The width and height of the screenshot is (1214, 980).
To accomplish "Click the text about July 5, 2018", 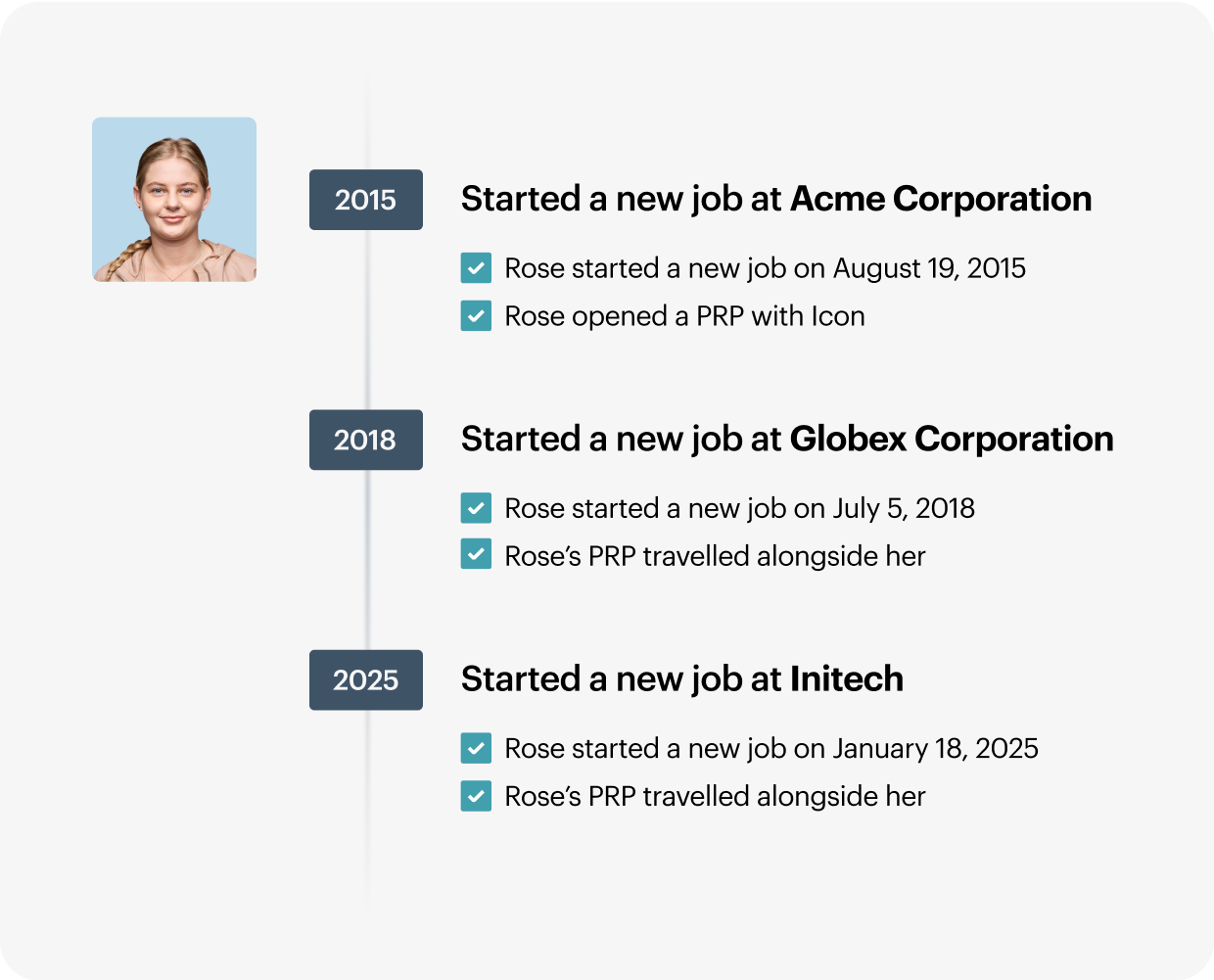I will tap(739, 508).
